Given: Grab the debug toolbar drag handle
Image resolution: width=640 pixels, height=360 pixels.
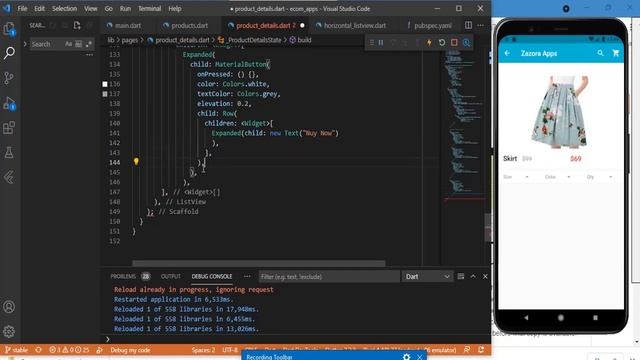Looking at the screenshot, I should coord(371,42).
